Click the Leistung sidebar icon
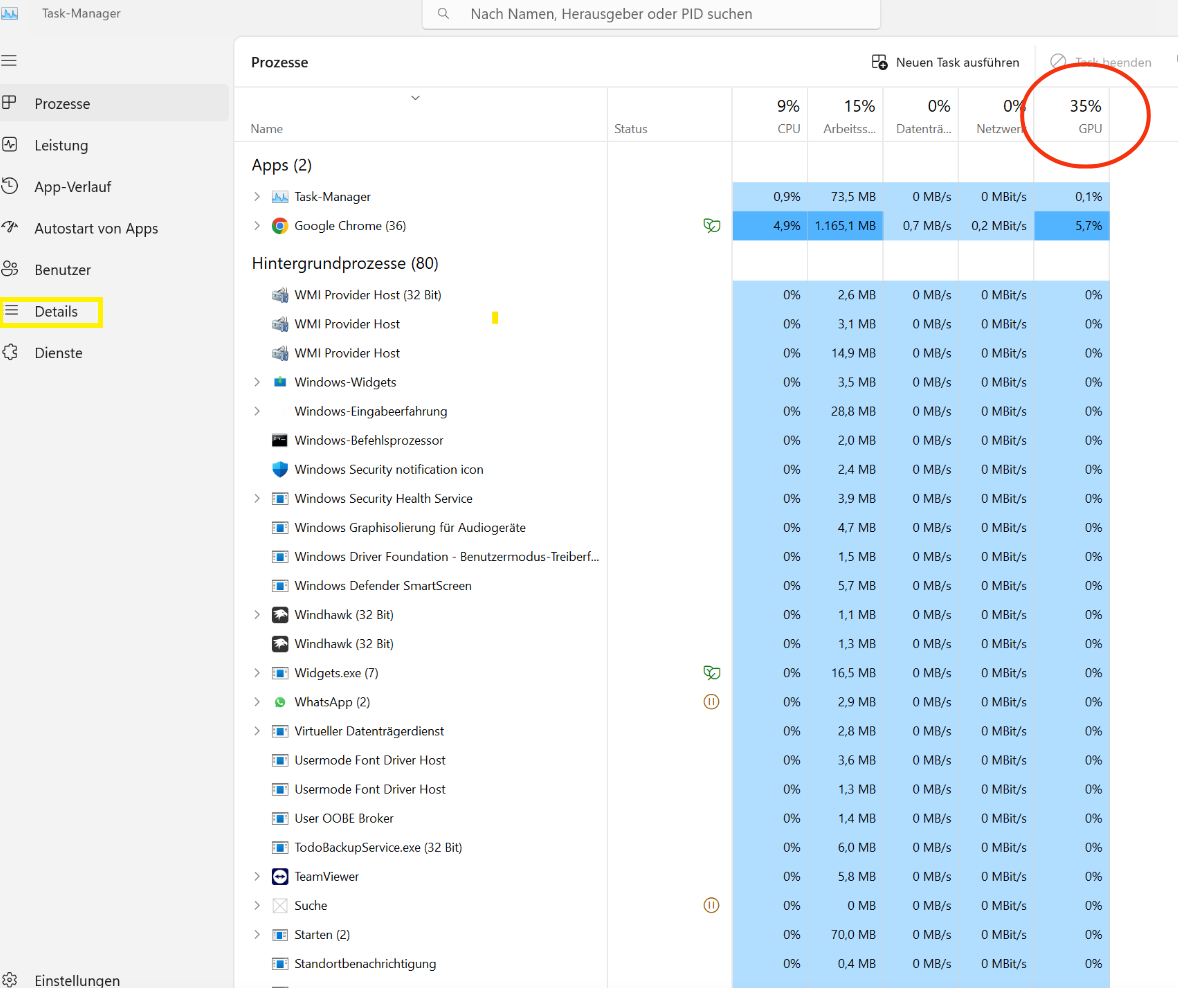 point(10,144)
